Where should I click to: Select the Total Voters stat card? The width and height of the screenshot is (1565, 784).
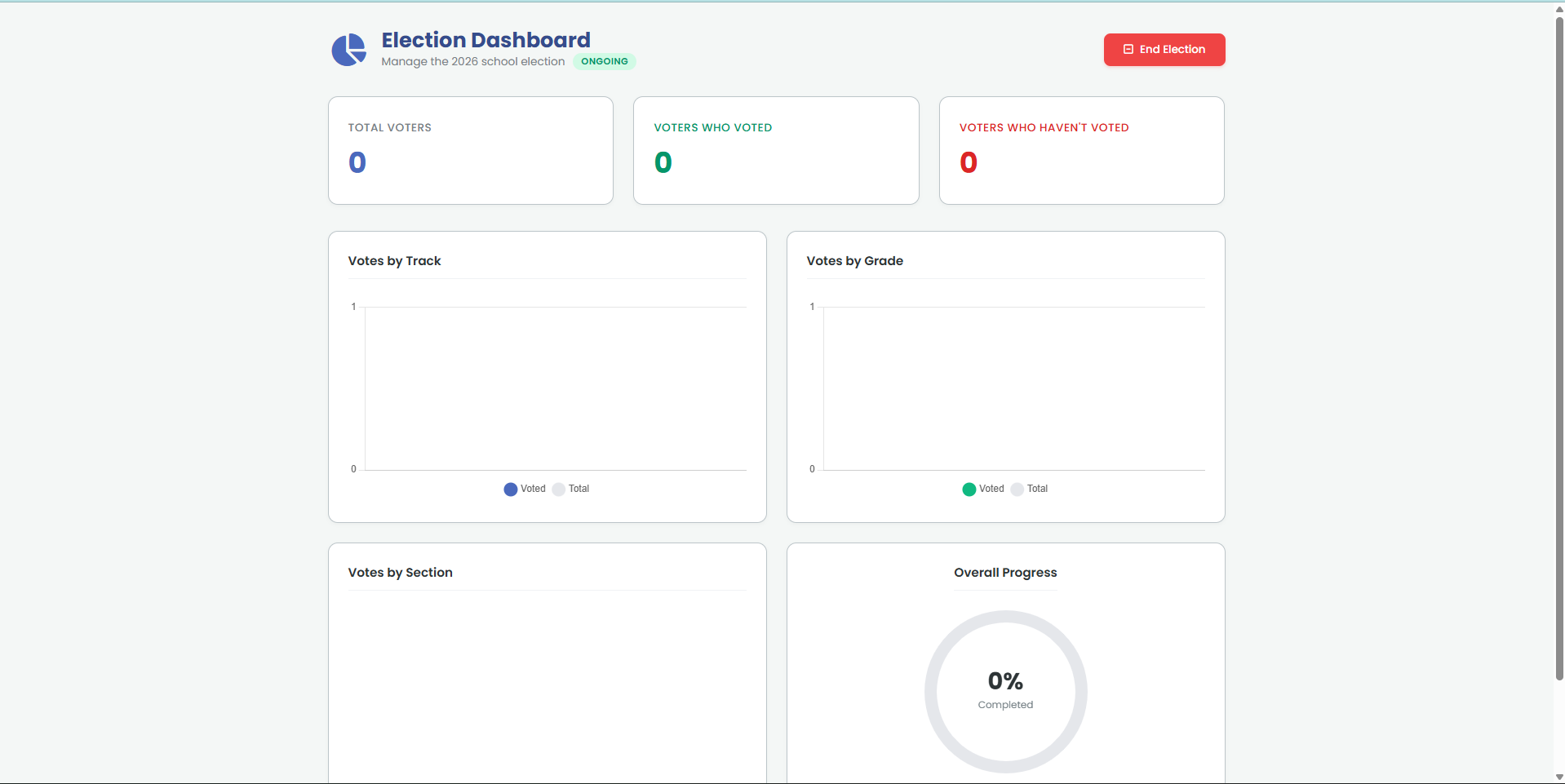point(470,150)
